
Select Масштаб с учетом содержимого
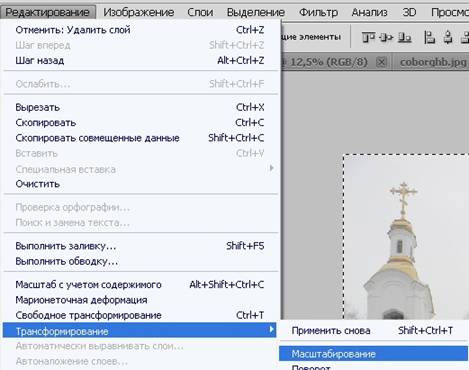(140, 285)
